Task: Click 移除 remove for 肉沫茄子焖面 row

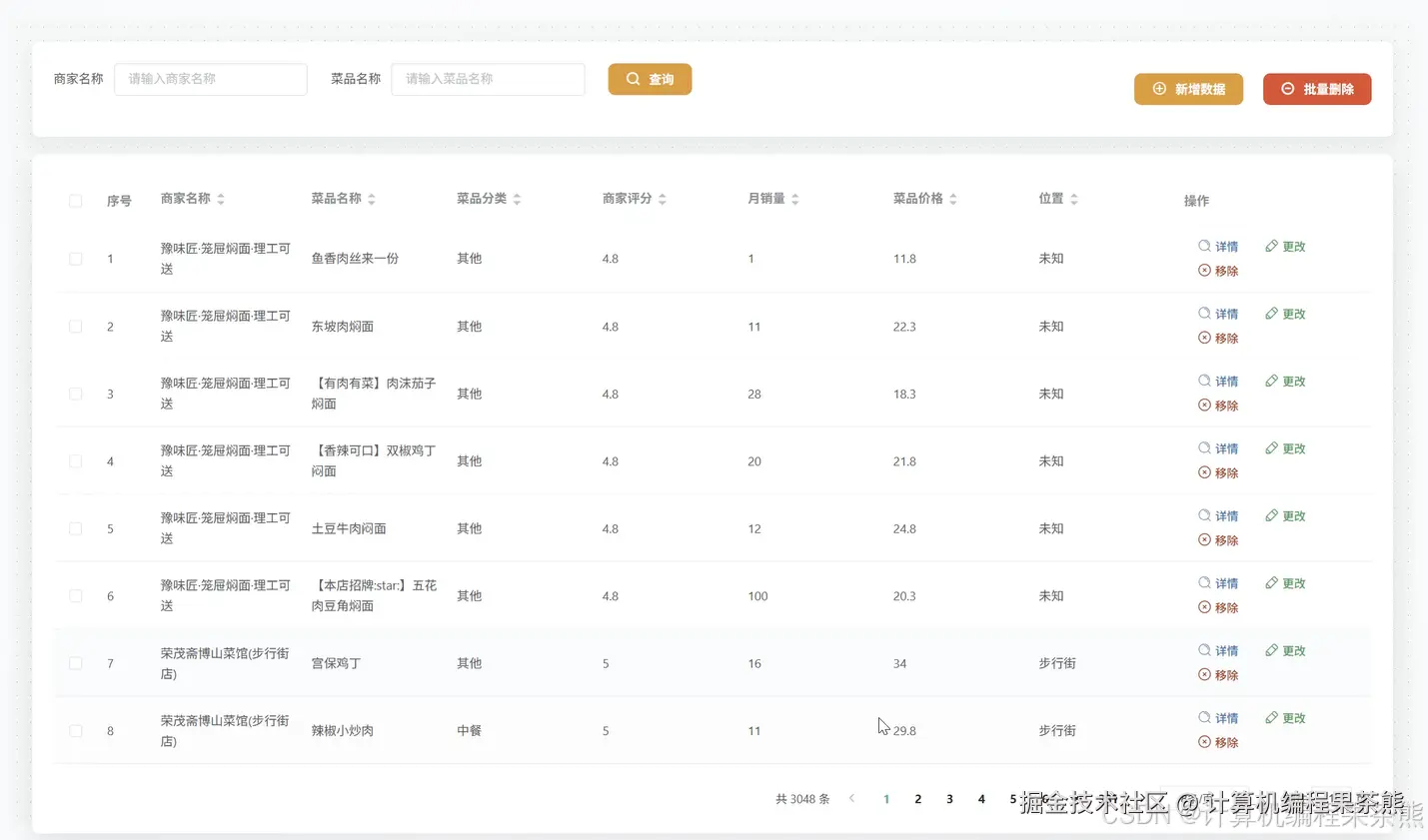Action: [1218, 406]
